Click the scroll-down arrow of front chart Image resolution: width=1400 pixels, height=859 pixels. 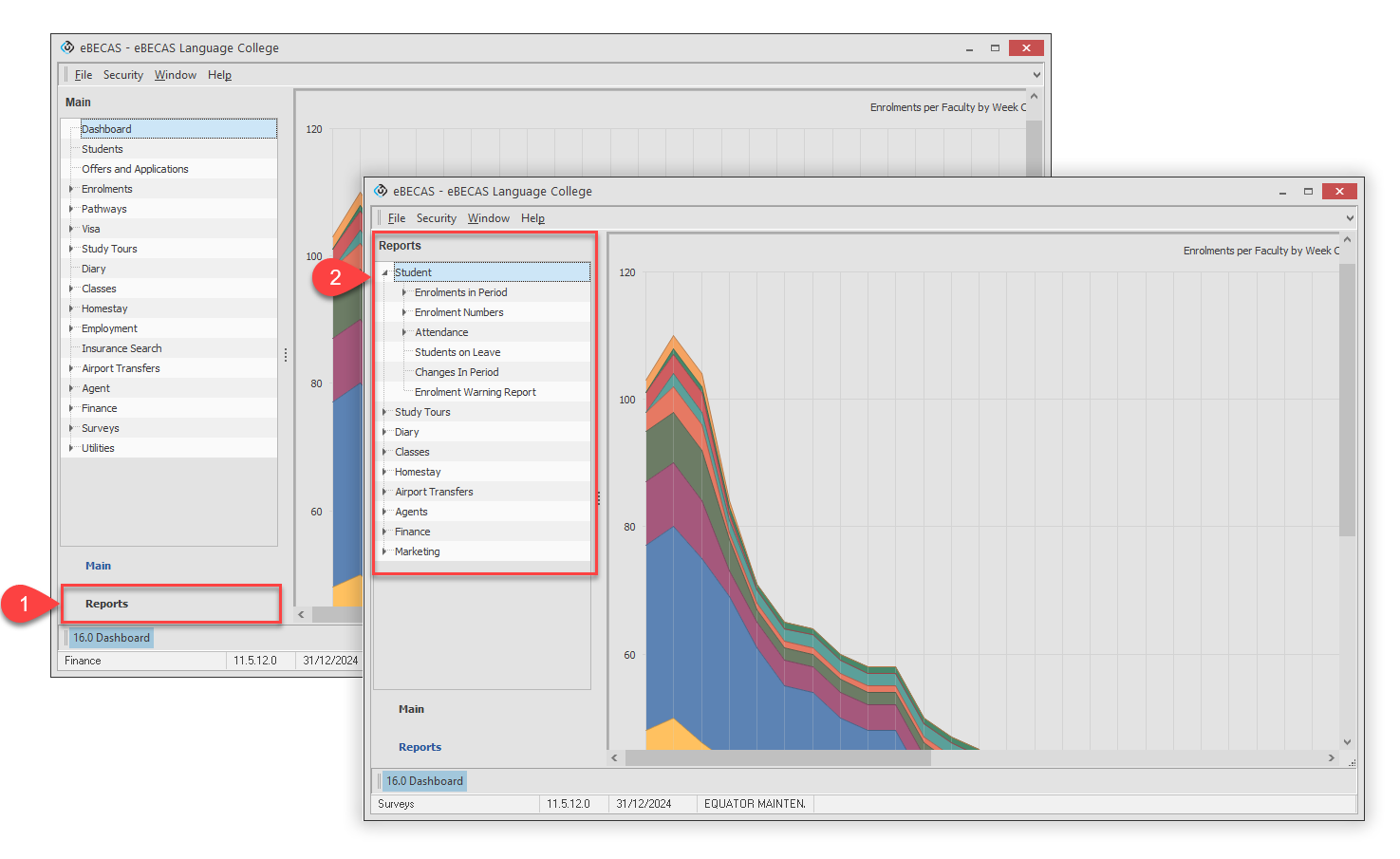tap(1347, 742)
